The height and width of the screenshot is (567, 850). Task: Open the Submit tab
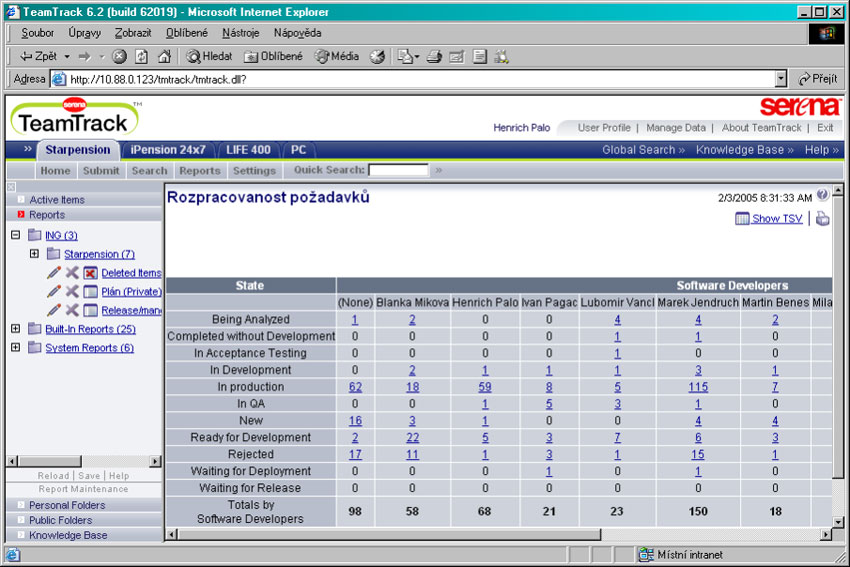(x=101, y=170)
